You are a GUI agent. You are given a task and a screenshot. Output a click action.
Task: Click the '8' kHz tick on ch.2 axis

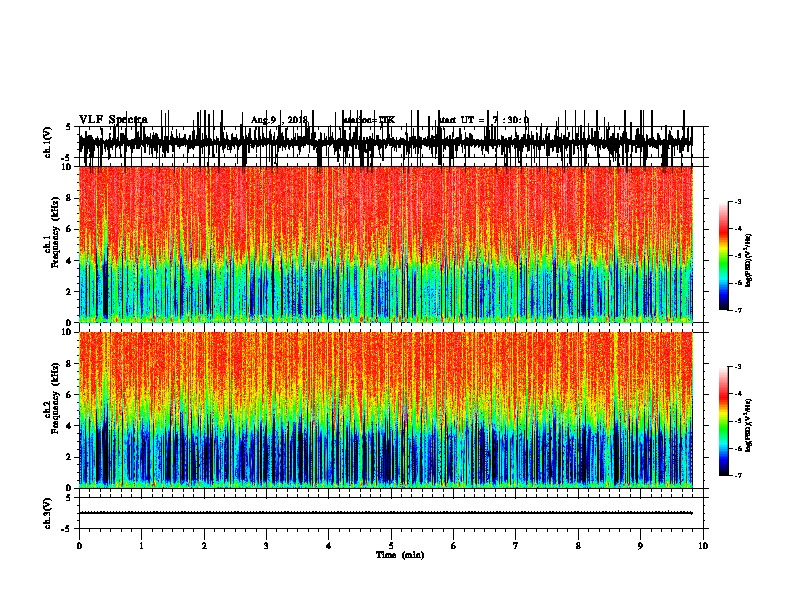[70, 364]
